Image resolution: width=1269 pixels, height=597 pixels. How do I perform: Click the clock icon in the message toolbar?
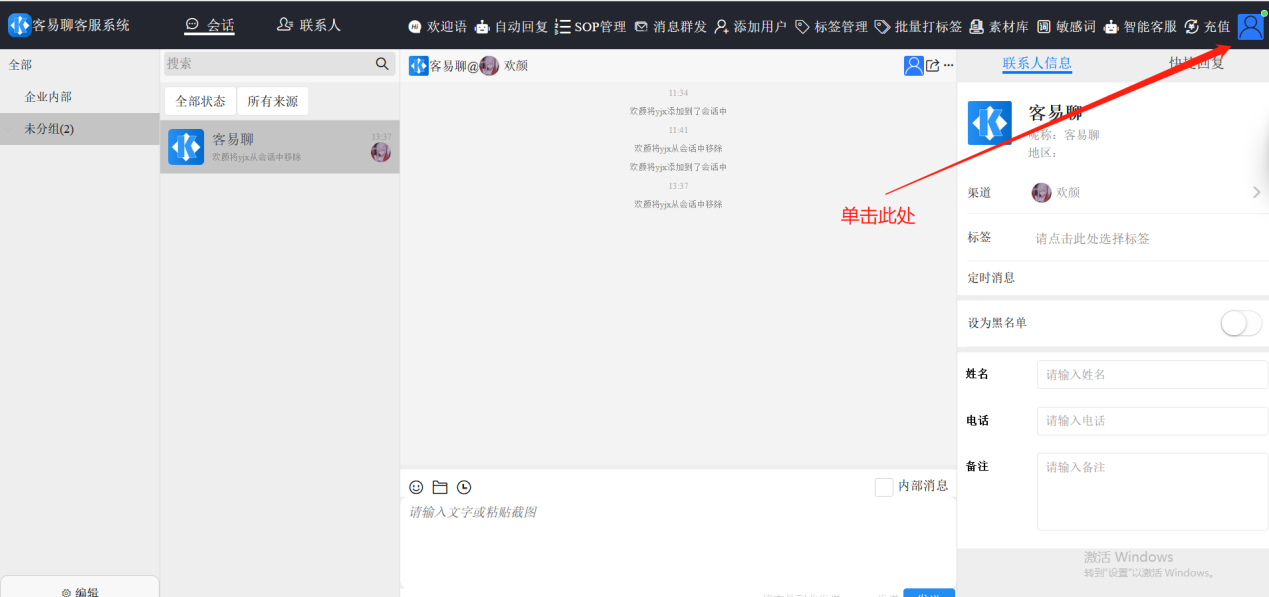click(464, 487)
